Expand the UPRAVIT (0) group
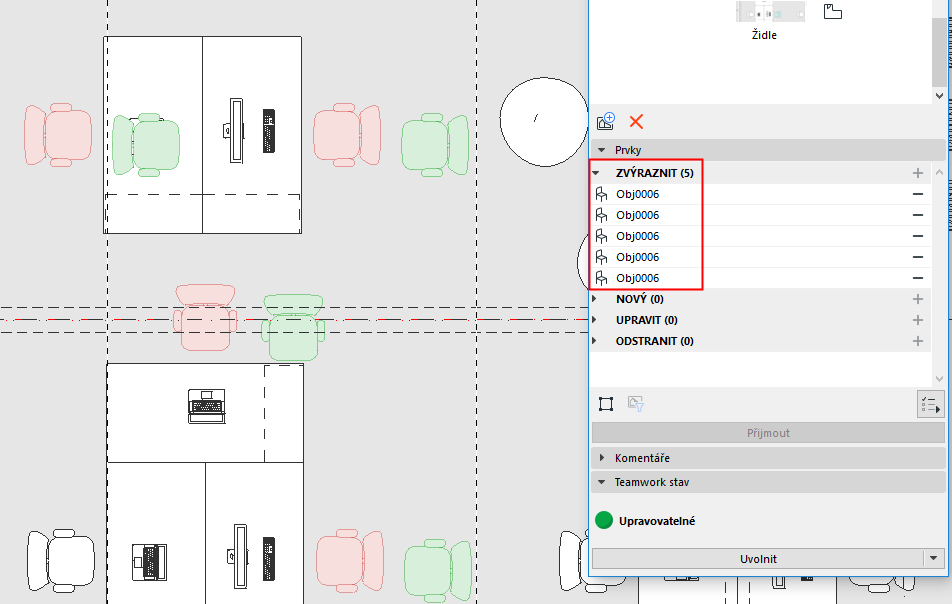Viewport: 952px width, 604px height. point(594,320)
